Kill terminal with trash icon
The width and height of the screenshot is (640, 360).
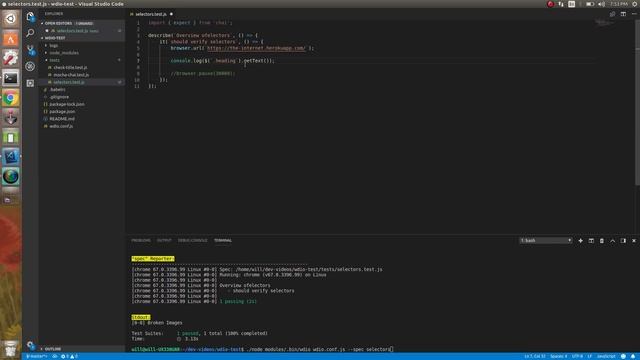pyautogui.click(x=602, y=241)
